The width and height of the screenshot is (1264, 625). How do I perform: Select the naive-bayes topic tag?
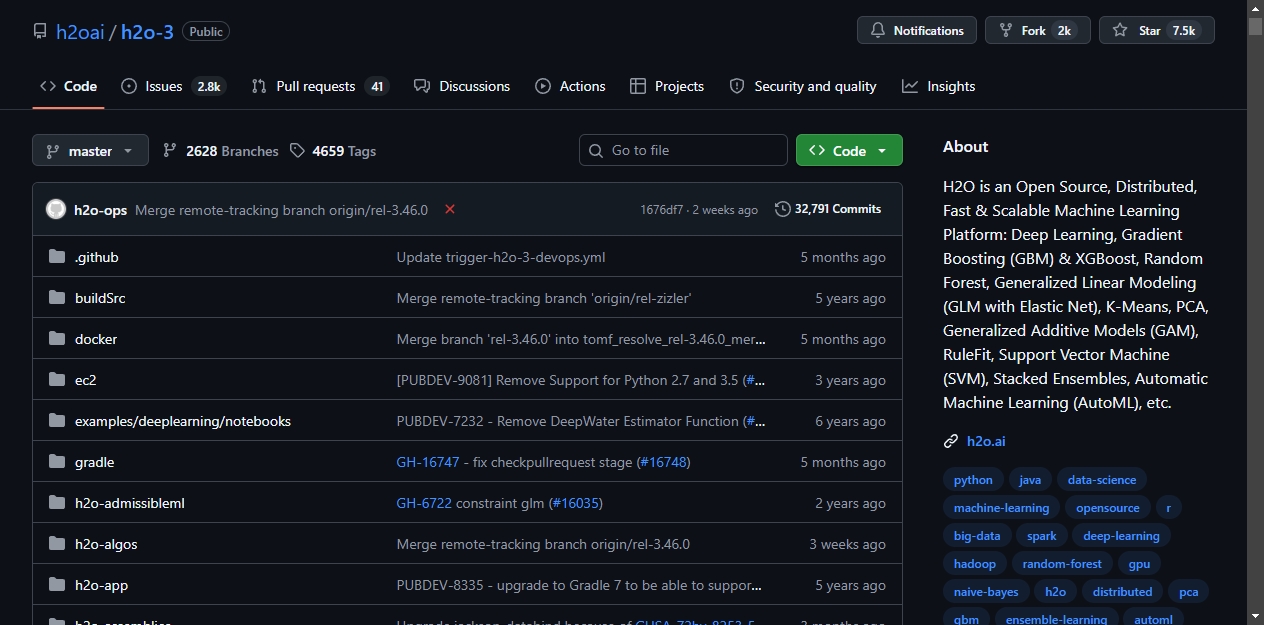point(986,592)
